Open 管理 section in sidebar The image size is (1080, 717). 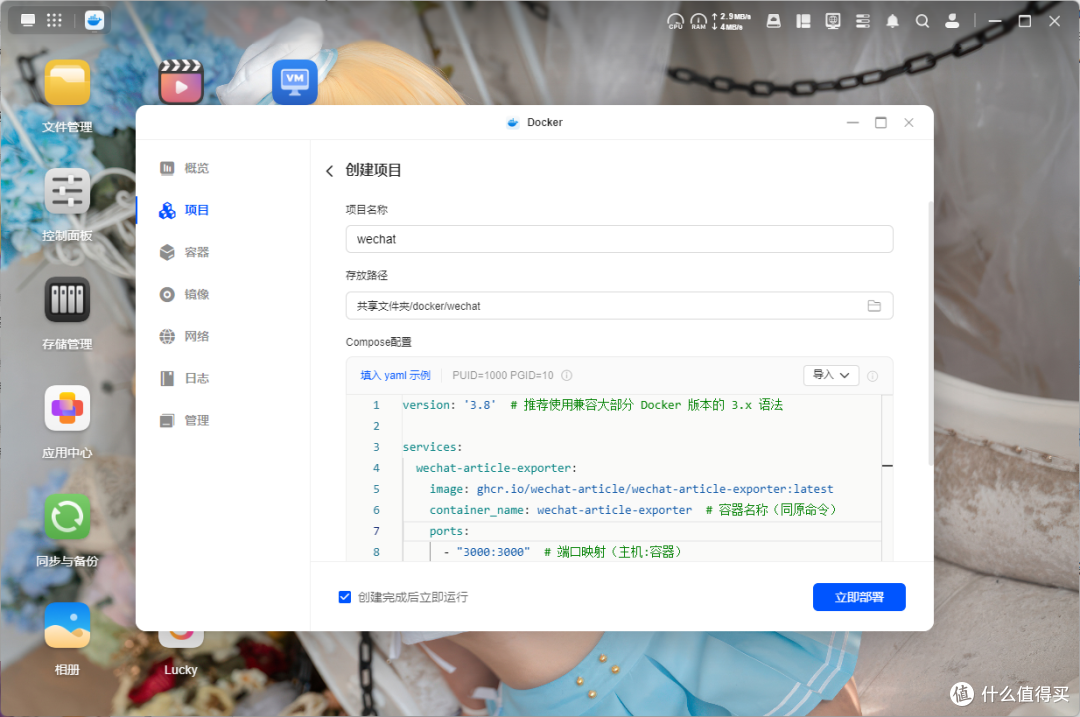[x=185, y=420]
